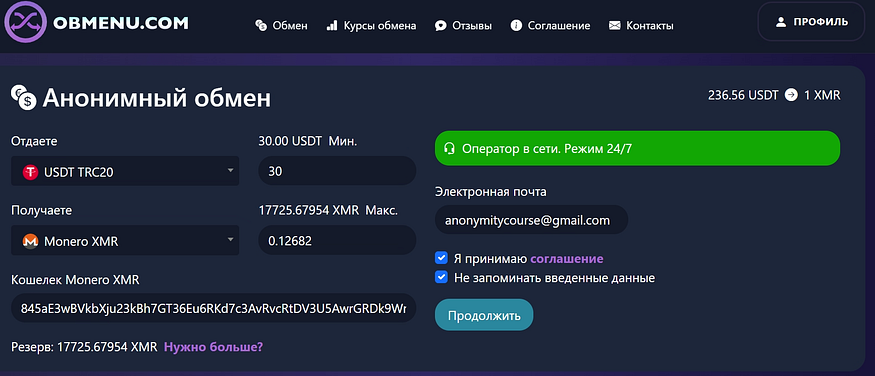
Task: Click the 1 XMR rate text
Action: coord(822,95)
